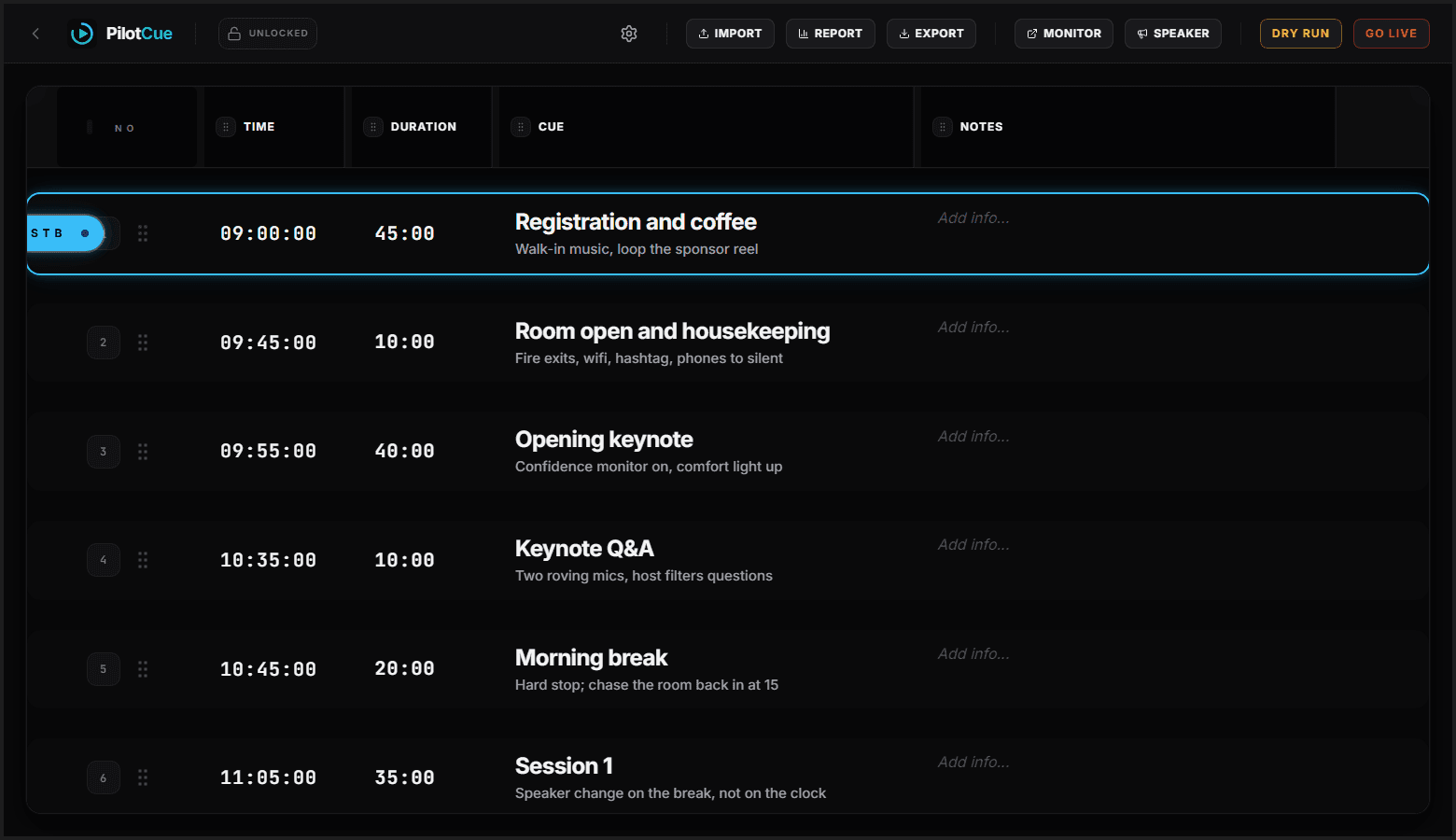Click the PilotCue logo
The image size is (1456, 840).
tap(121, 34)
